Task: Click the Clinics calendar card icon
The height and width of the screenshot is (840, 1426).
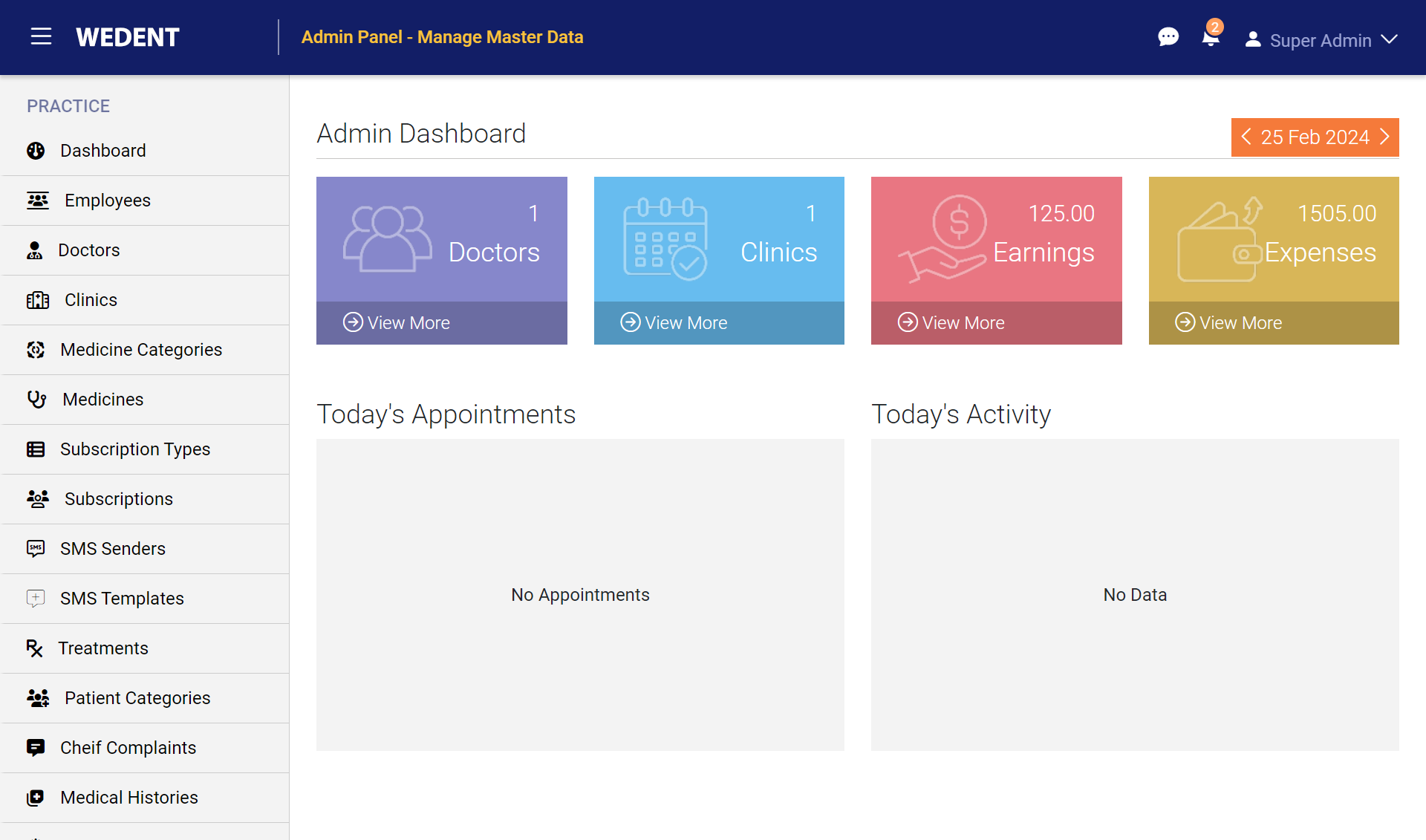Action: [x=665, y=238]
